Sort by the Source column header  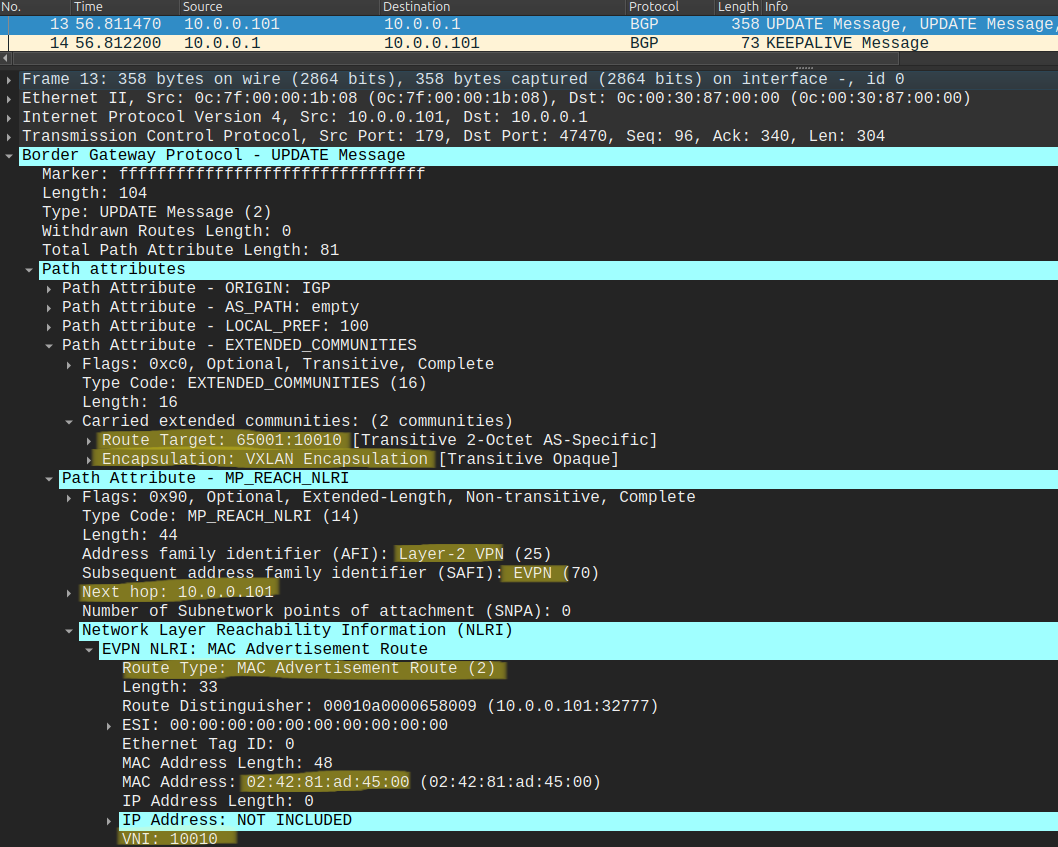(x=279, y=7)
